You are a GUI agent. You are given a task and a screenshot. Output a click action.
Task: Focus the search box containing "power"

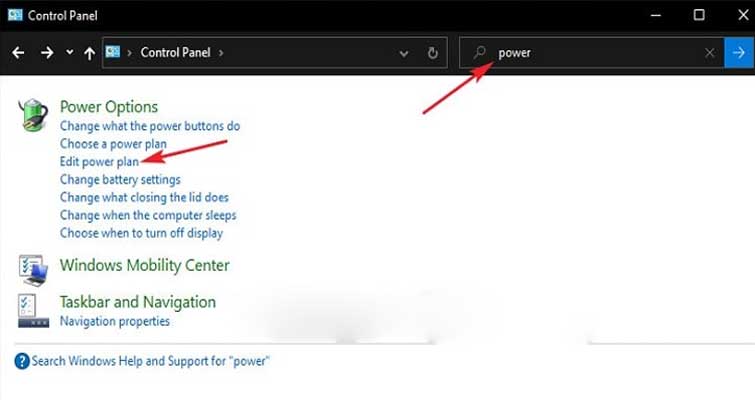591,52
